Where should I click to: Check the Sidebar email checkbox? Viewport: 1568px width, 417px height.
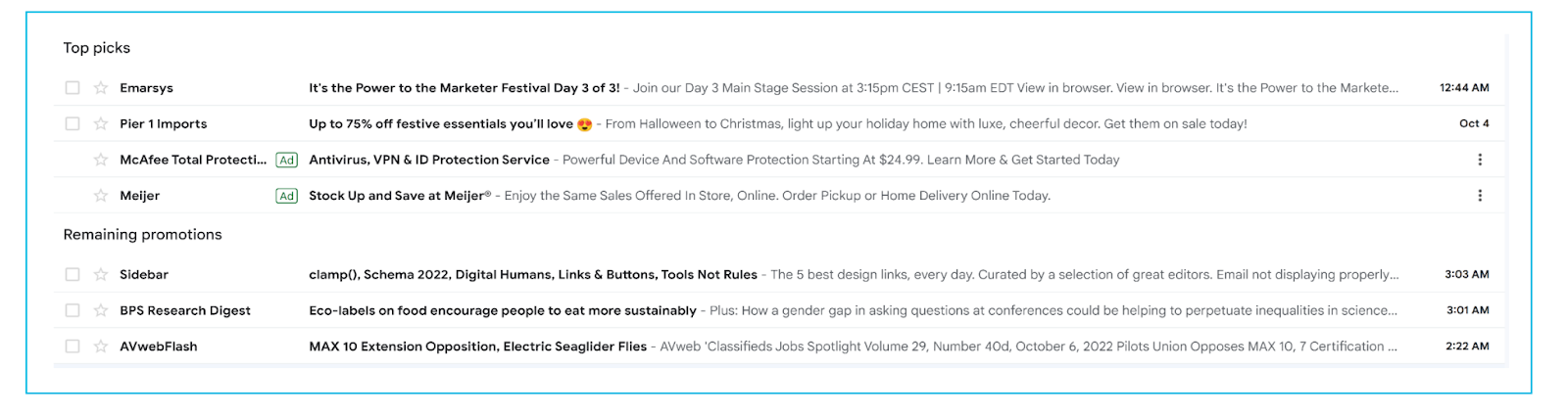pos(73,275)
